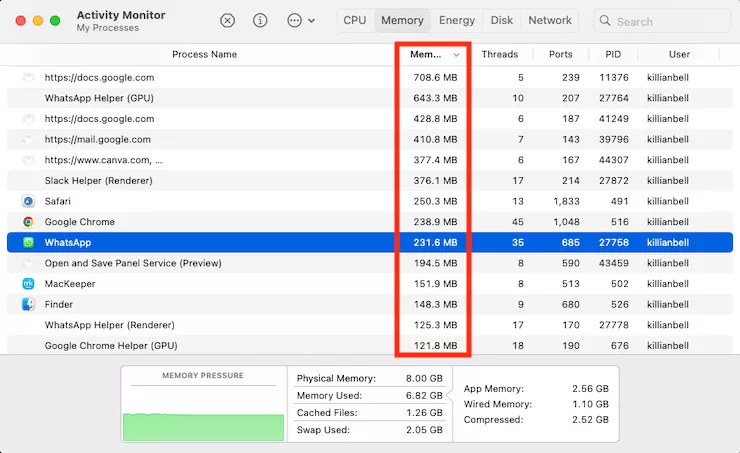Sort by Threads column header
The height and width of the screenshot is (453, 740).
500,54
